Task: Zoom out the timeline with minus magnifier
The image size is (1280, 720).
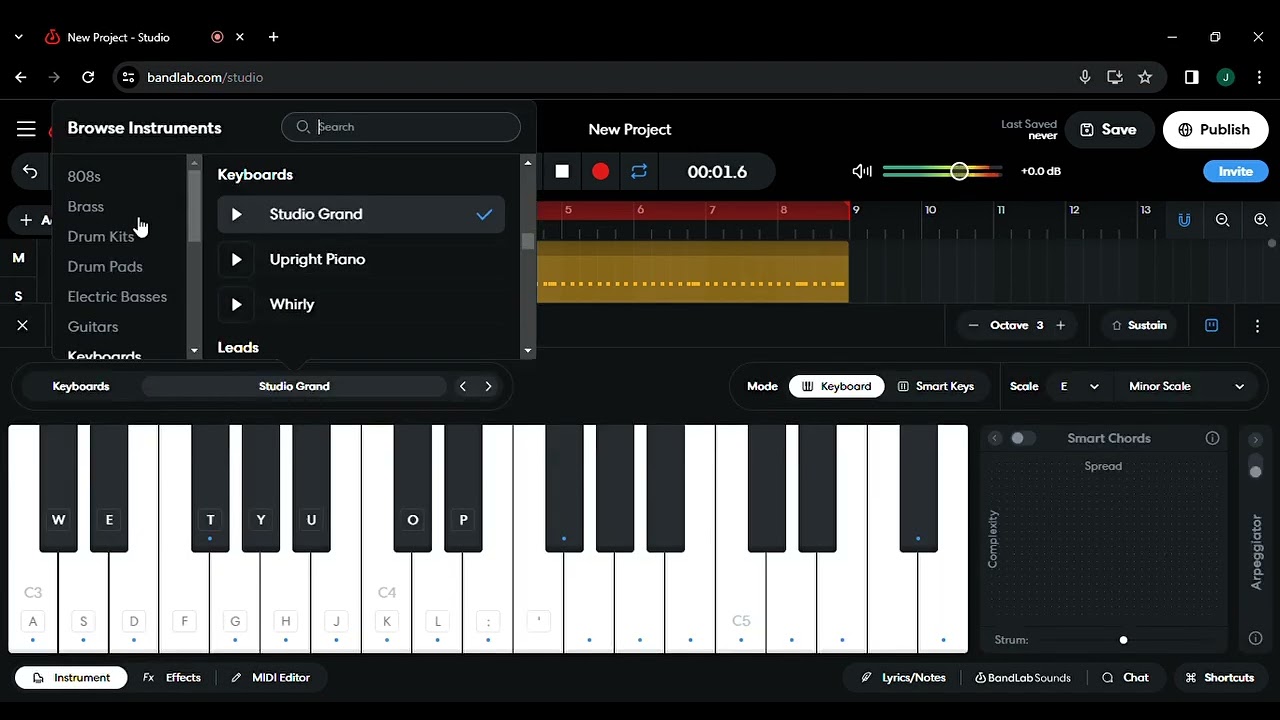Action: tap(1222, 220)
